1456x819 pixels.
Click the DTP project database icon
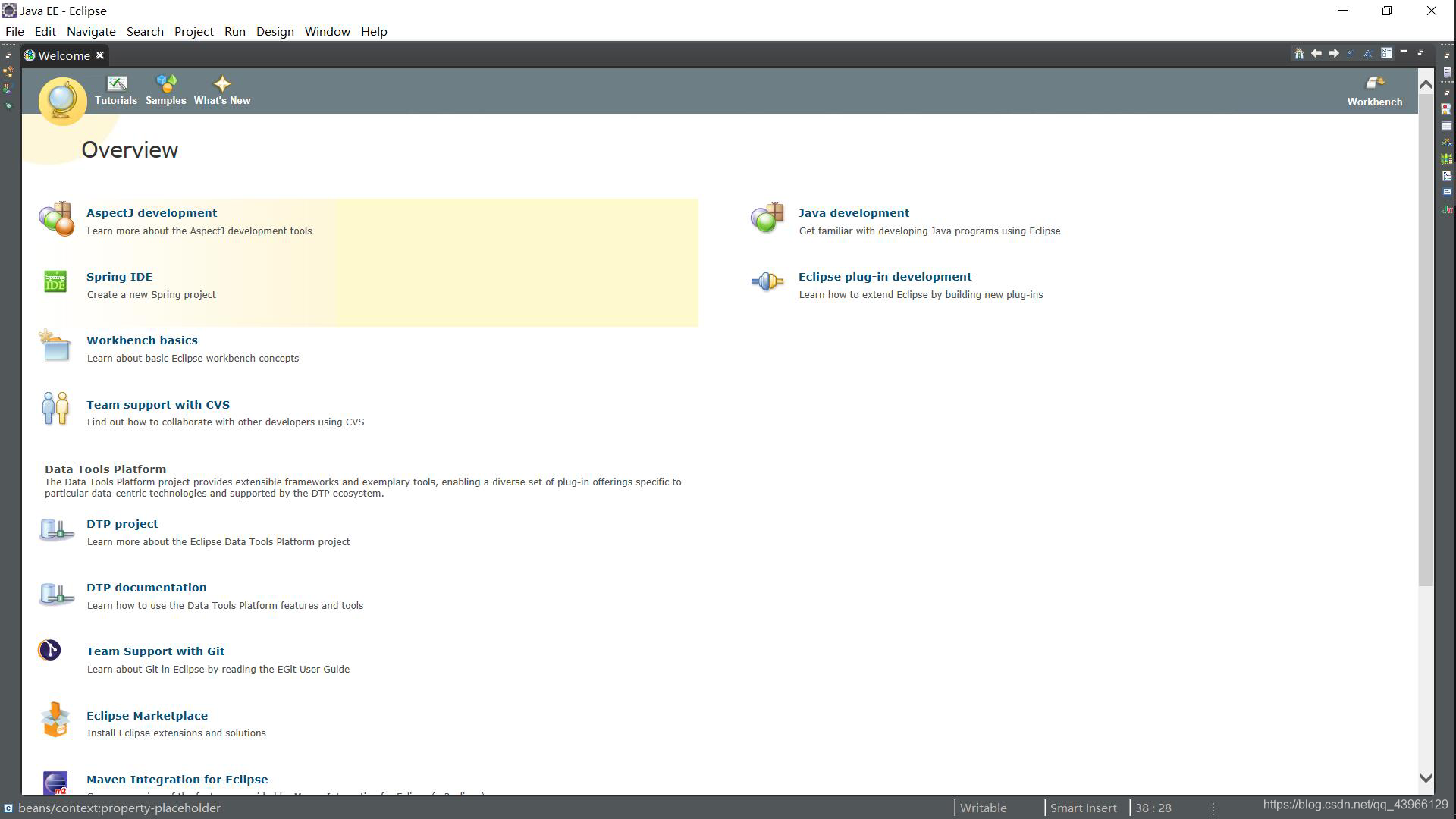coord(56,529)
